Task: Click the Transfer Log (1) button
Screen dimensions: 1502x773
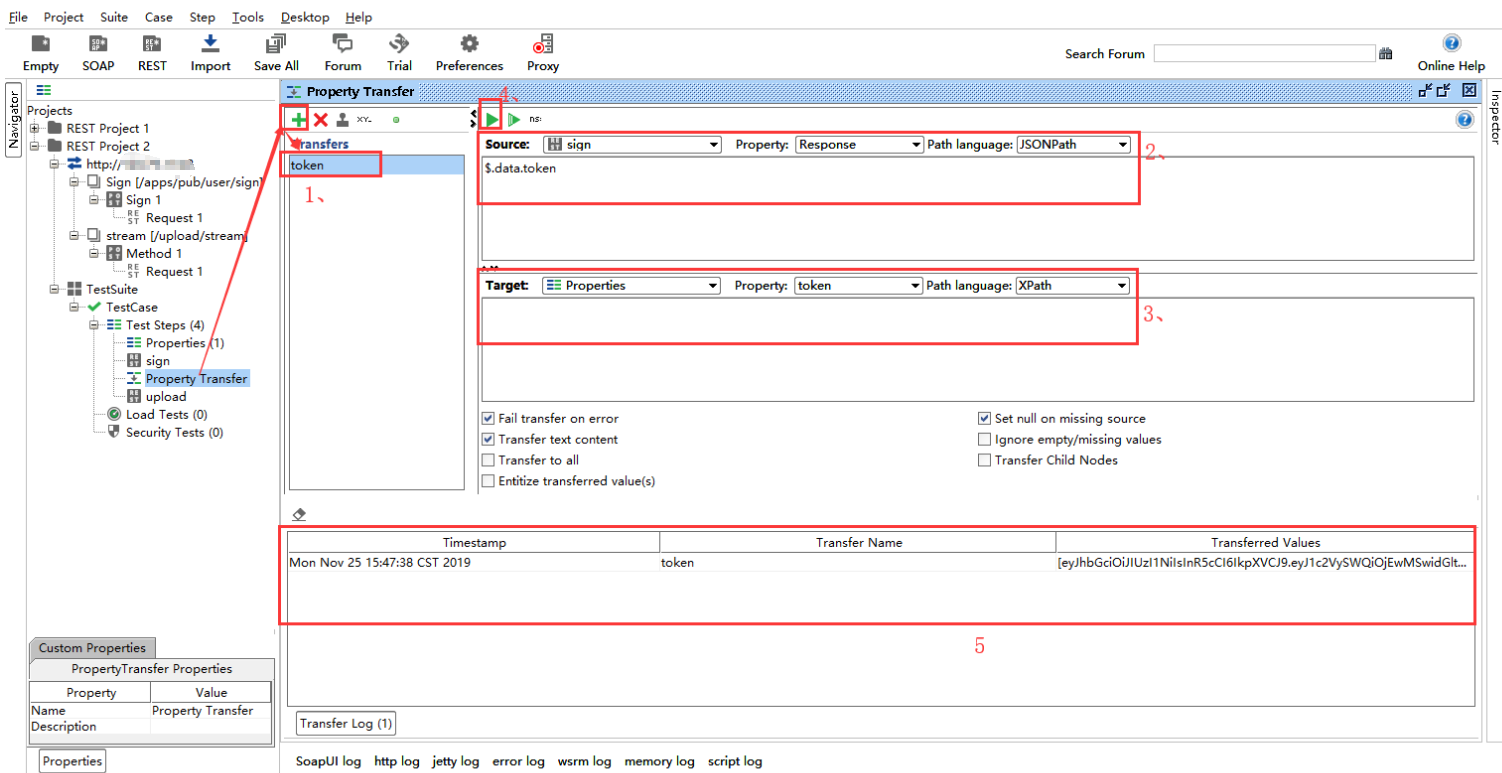Action: [x=347, y=722]
